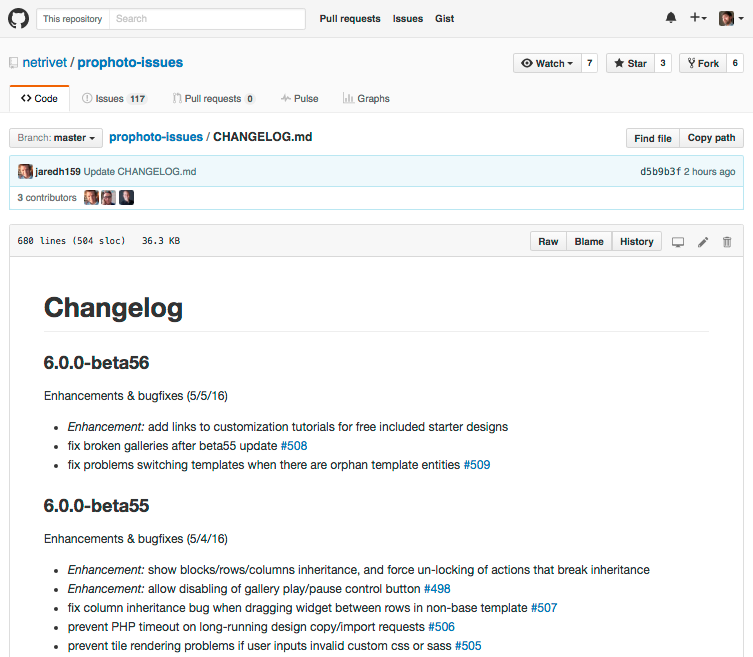Click the 3 contributors label
Viewport: 753px width, 657px height.
(47, 197)
